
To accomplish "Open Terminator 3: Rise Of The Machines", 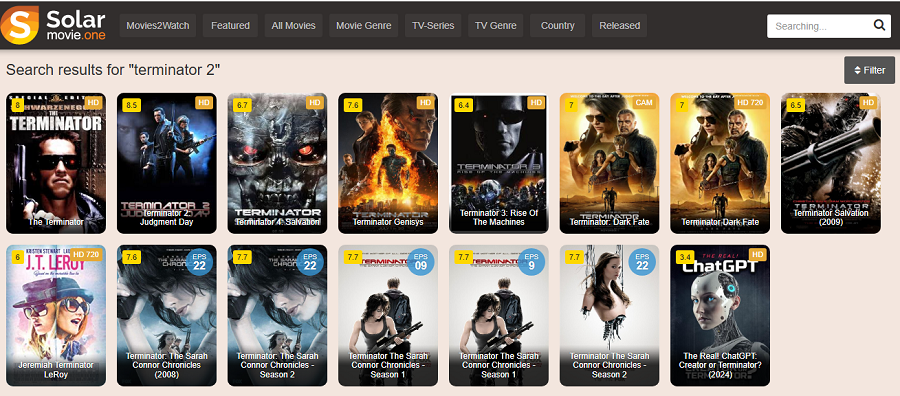I will (499, 164).
